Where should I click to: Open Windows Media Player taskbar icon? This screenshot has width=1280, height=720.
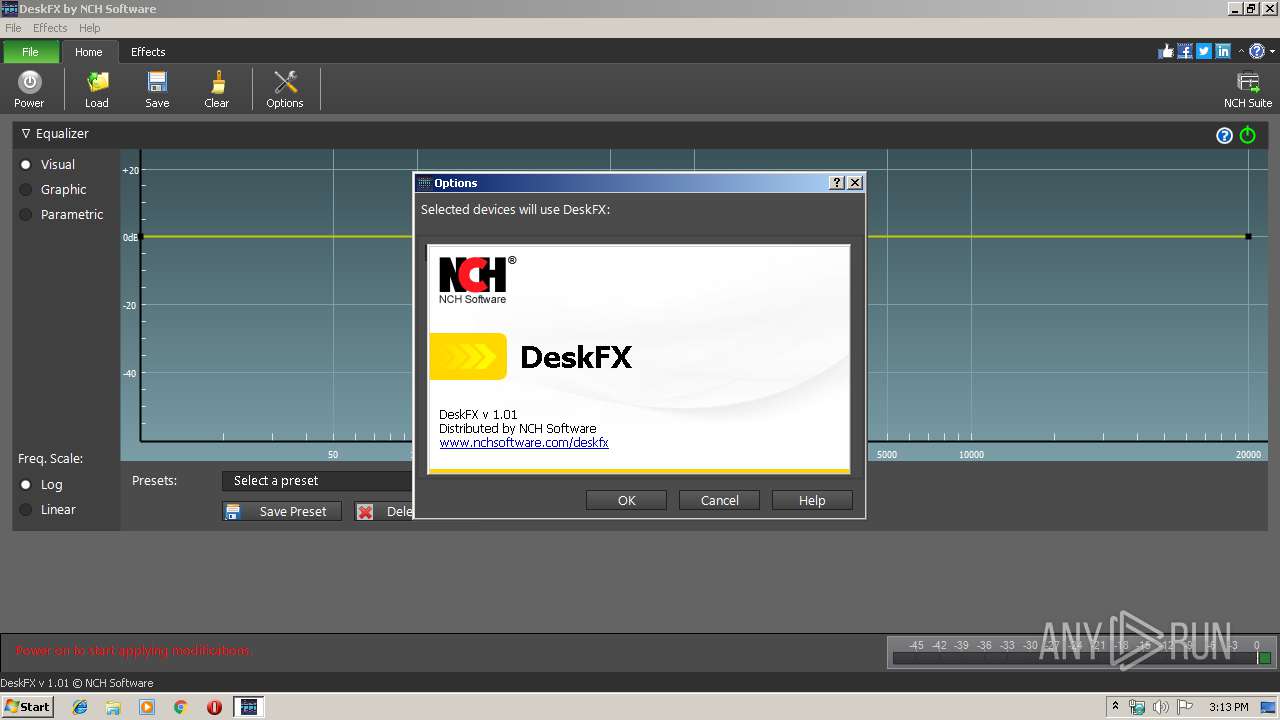click(x=147, y=707)
